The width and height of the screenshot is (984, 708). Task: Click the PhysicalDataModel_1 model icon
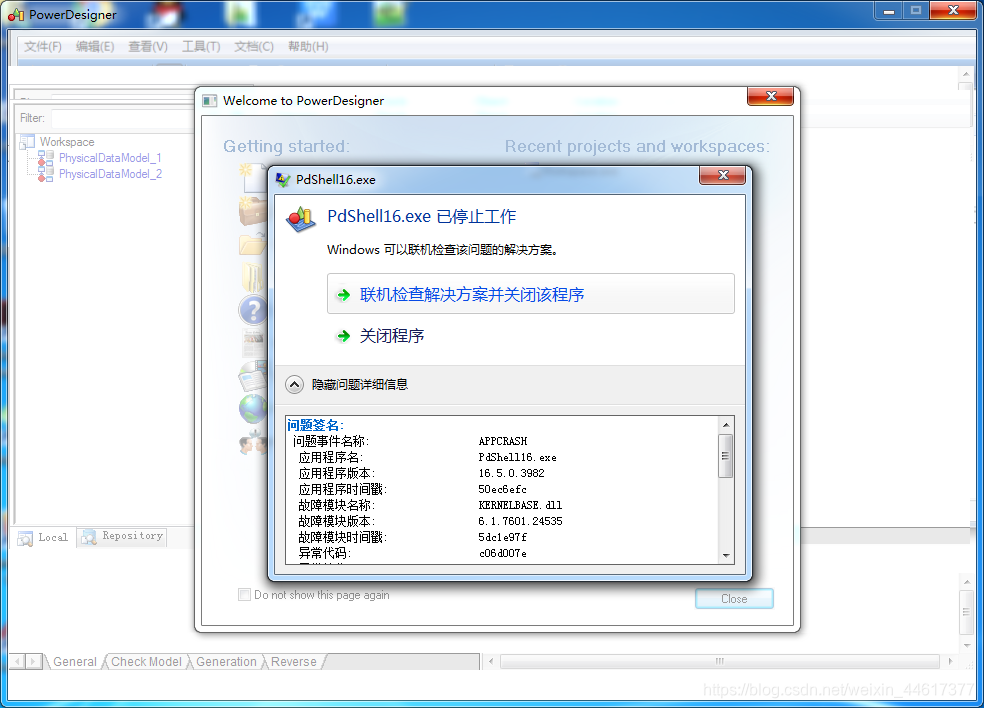45,158
